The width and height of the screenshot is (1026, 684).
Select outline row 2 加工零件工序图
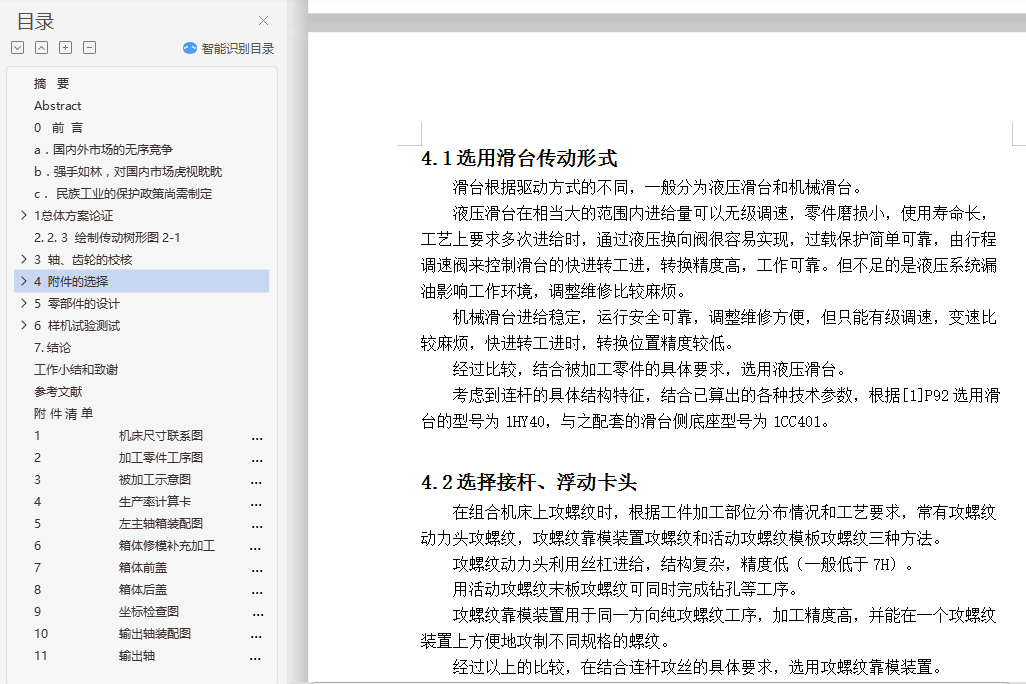click(148, 458)
